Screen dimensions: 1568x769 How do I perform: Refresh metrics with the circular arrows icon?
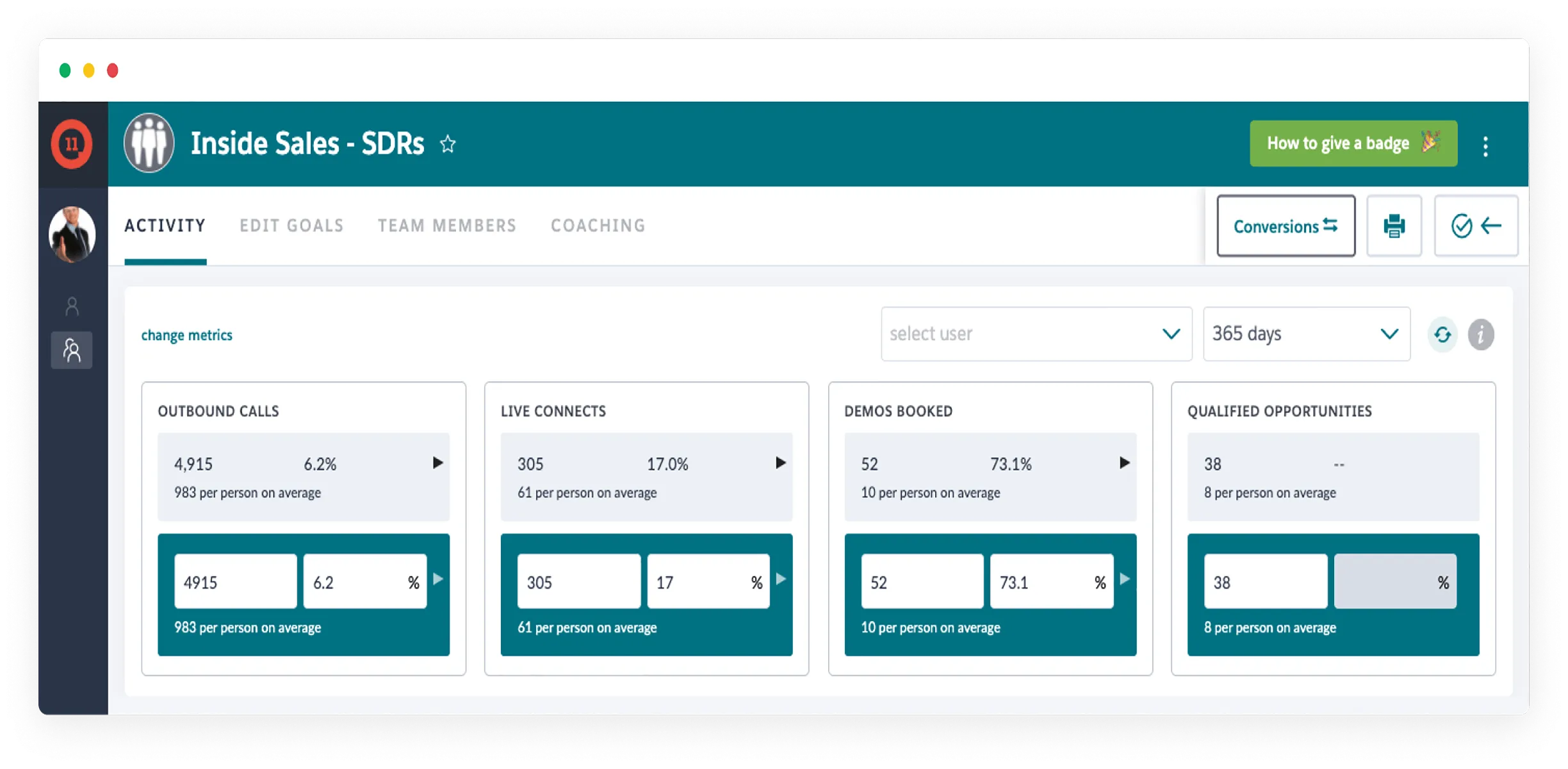[x=1442, y=335]
